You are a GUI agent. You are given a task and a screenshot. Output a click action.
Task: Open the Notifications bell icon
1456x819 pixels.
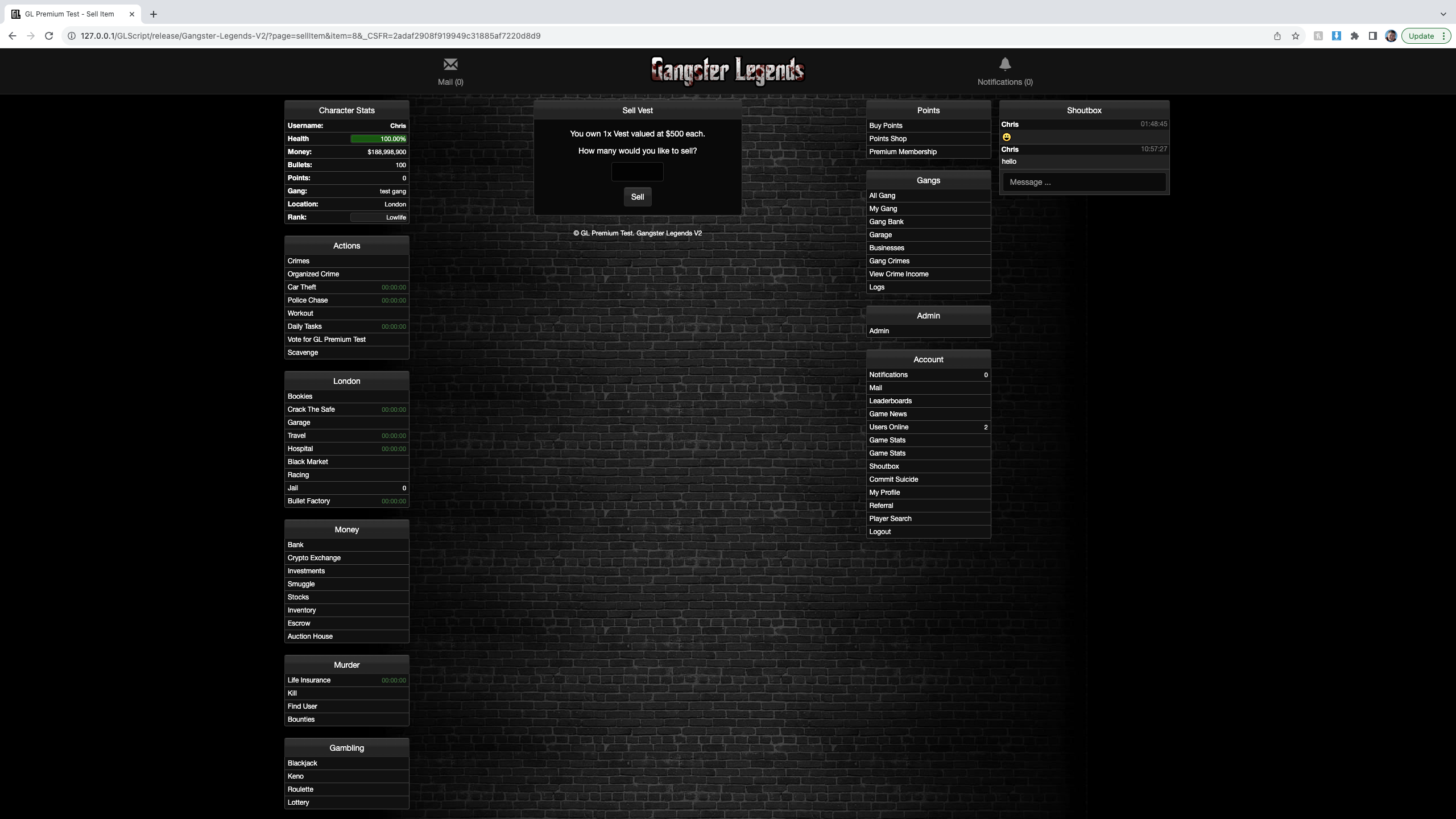point(1005,64)
